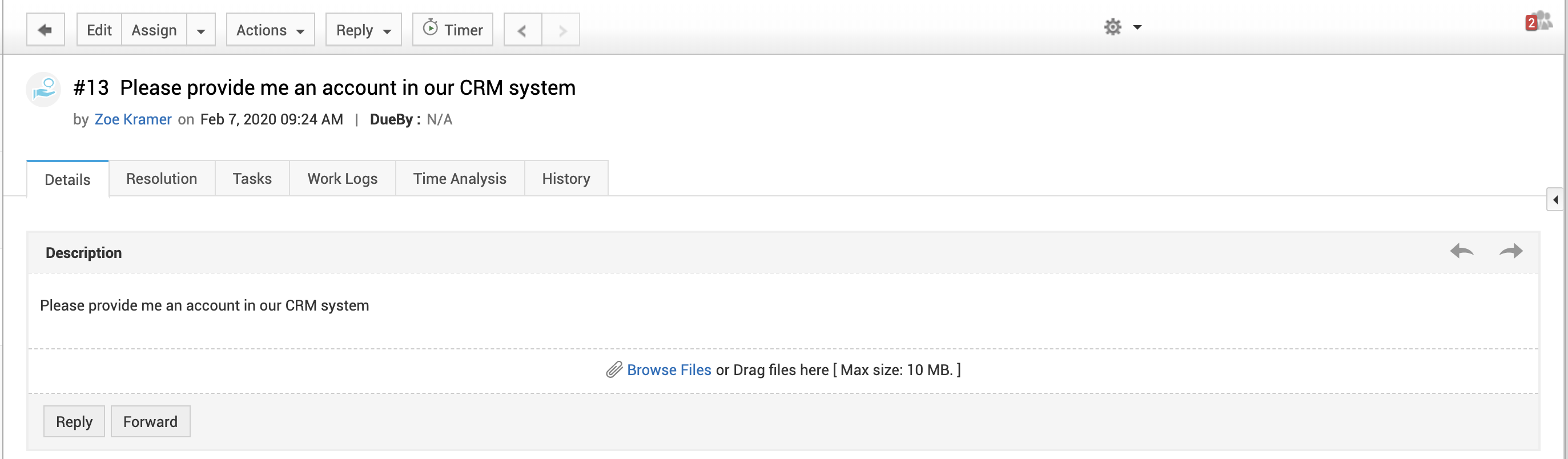Start the Timer for this request
The width and height of the screenshot is (1568, 459).
coord(452,30)
